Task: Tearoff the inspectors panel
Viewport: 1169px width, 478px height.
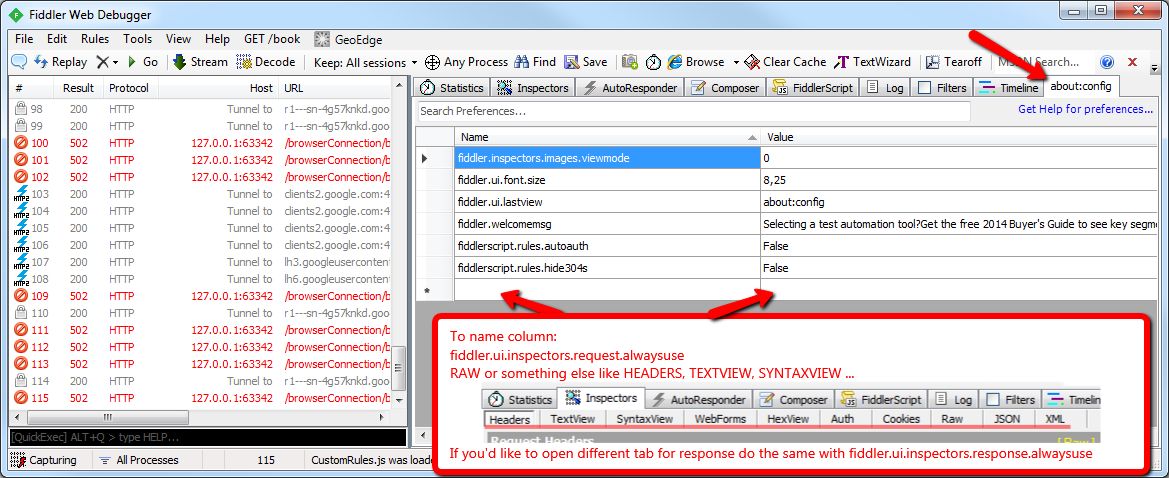Action: point(954,62)
